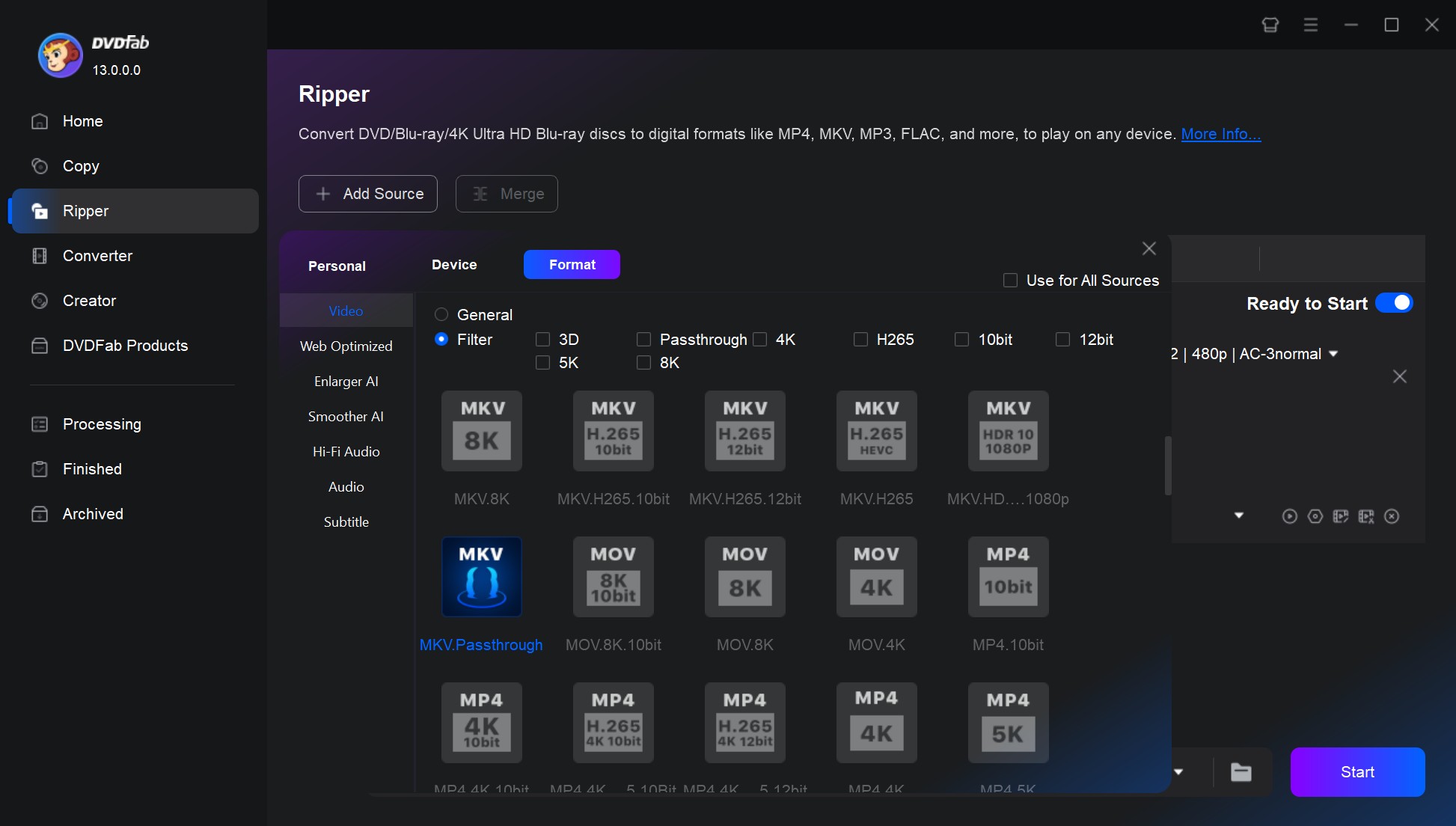The width and height of the screenshot is (1456, 826).
Task: Enable the 3D filter checkbox
Action: (543, 340)
